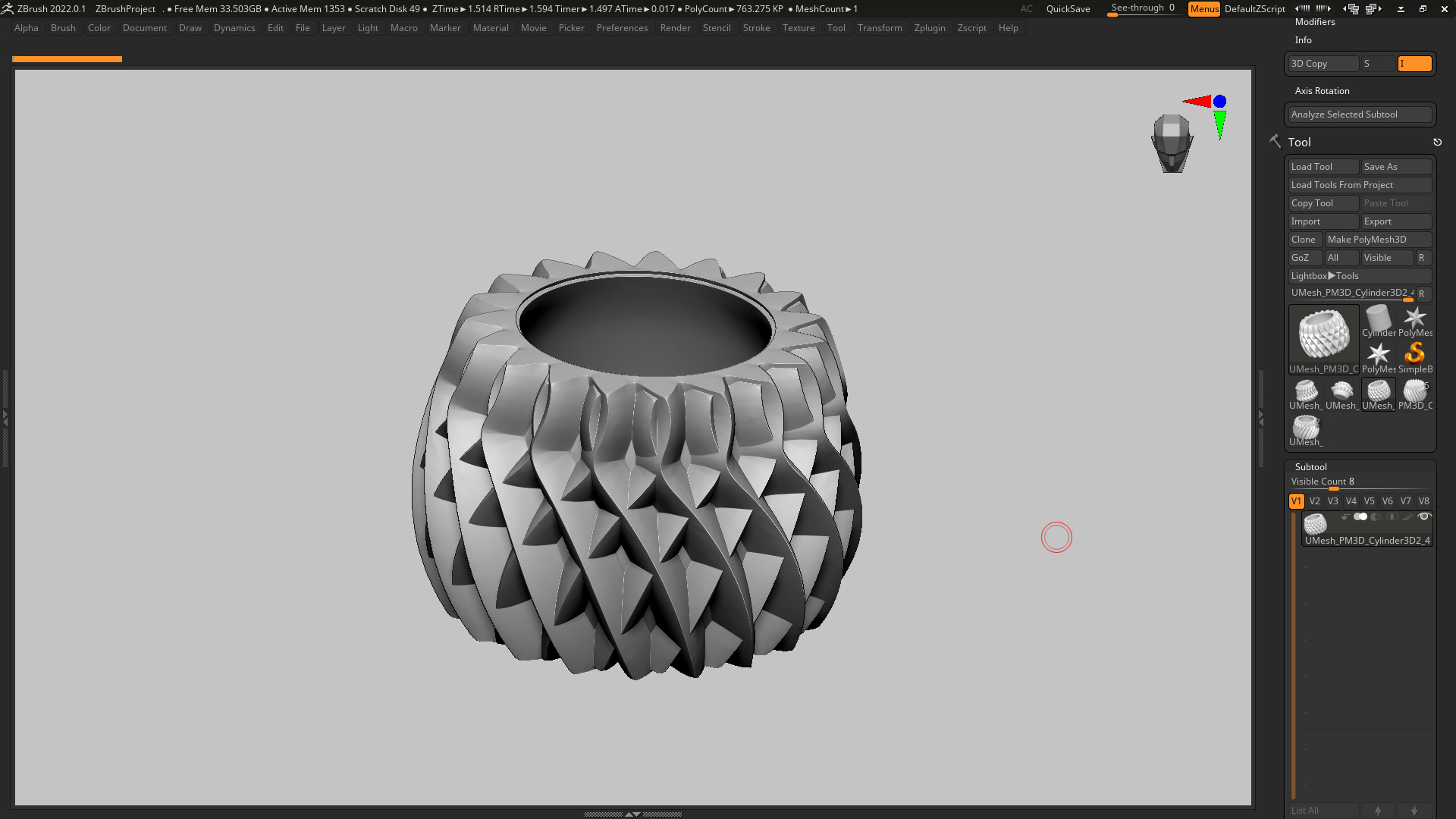Select PolyMesh star tool beside Cylinder thumbnail
This screenshot has height=819, width=1456.
(1415, 322)
